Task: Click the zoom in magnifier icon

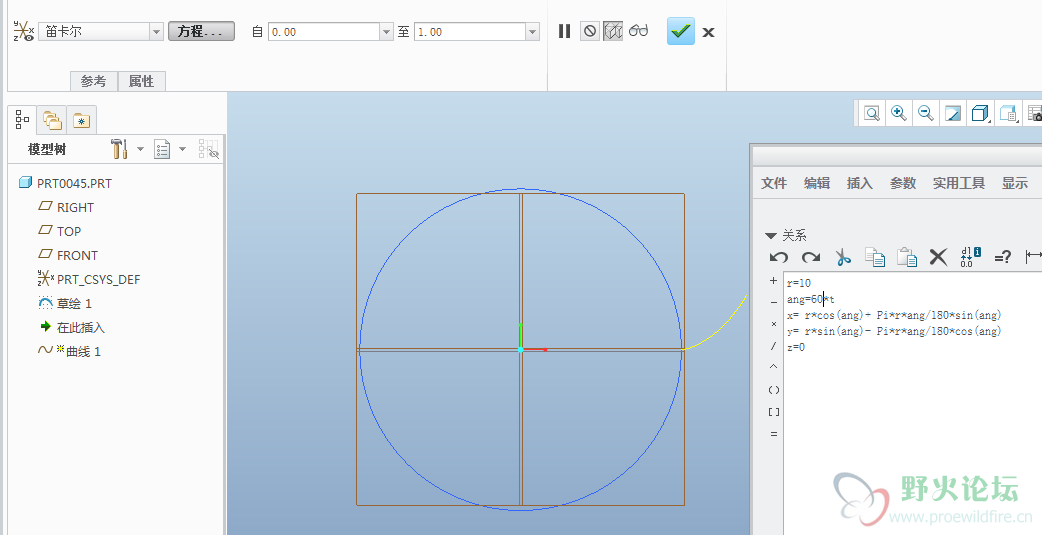Action: point(899,113)
